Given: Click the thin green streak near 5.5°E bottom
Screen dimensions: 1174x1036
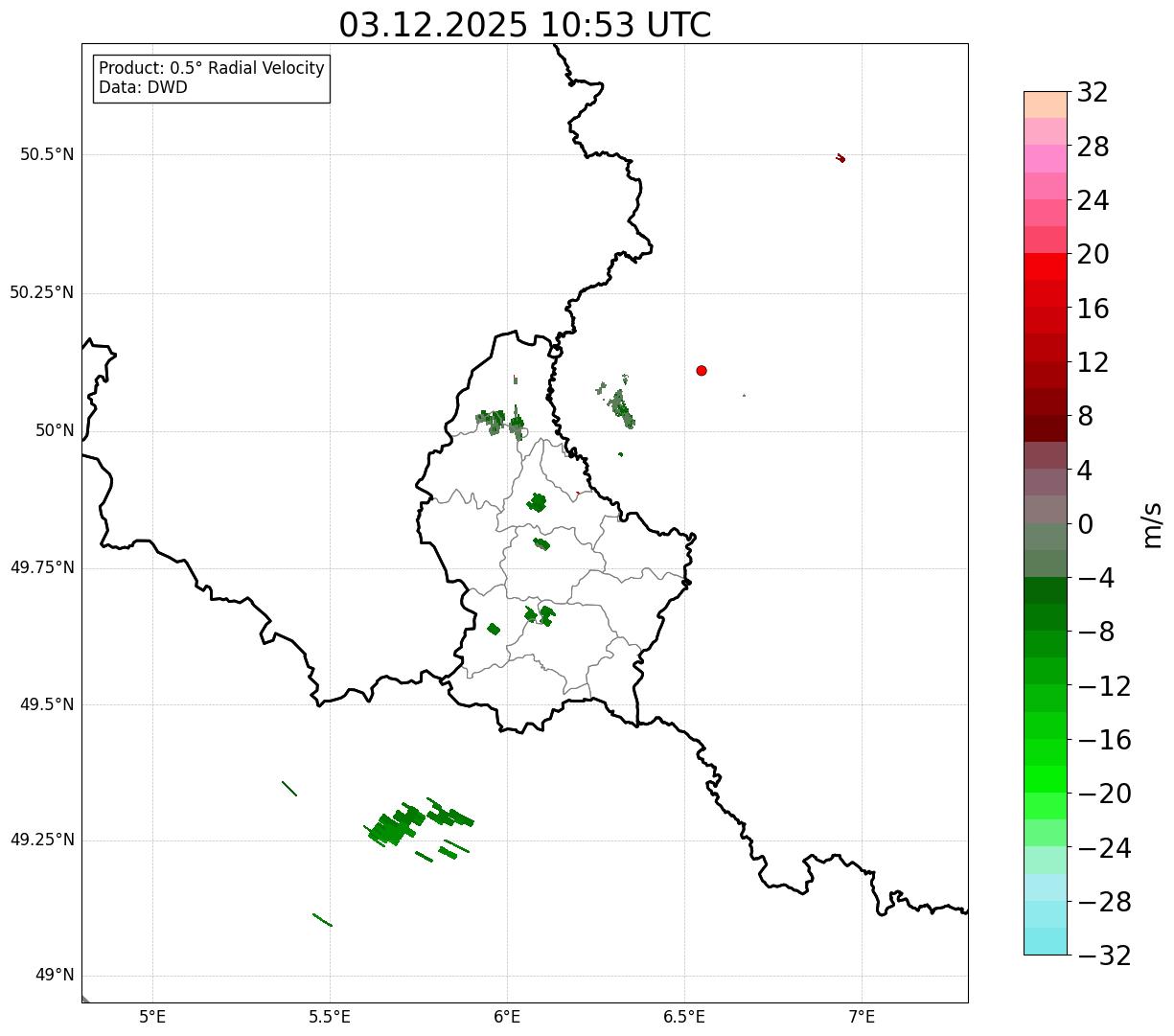Looking at the screenshot, I should pos(322,919).
